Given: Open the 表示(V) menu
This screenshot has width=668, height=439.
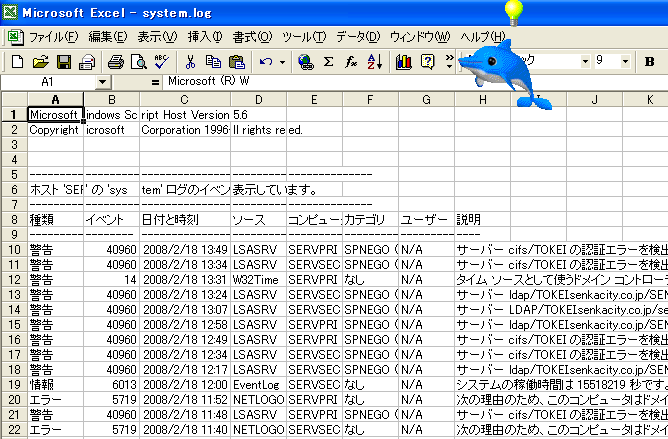Looking at the screenshot, I should (x=157, y=37).
